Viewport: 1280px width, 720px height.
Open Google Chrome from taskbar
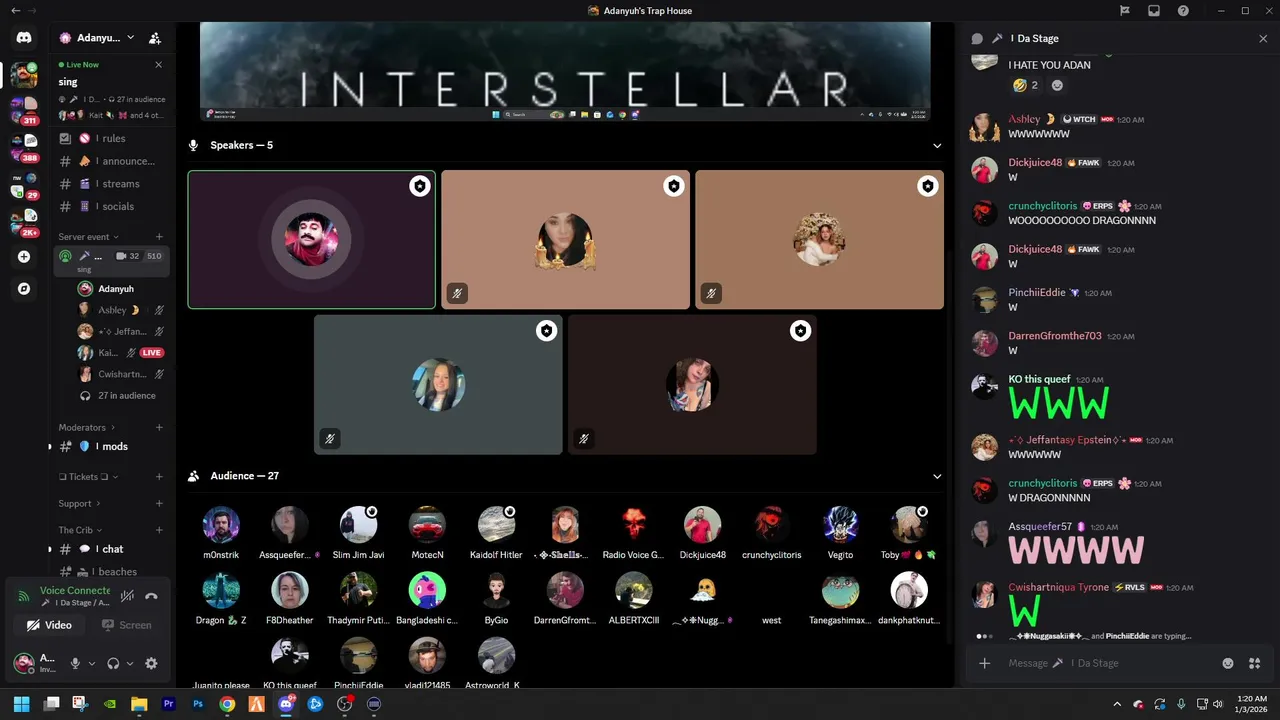point(227,704)
